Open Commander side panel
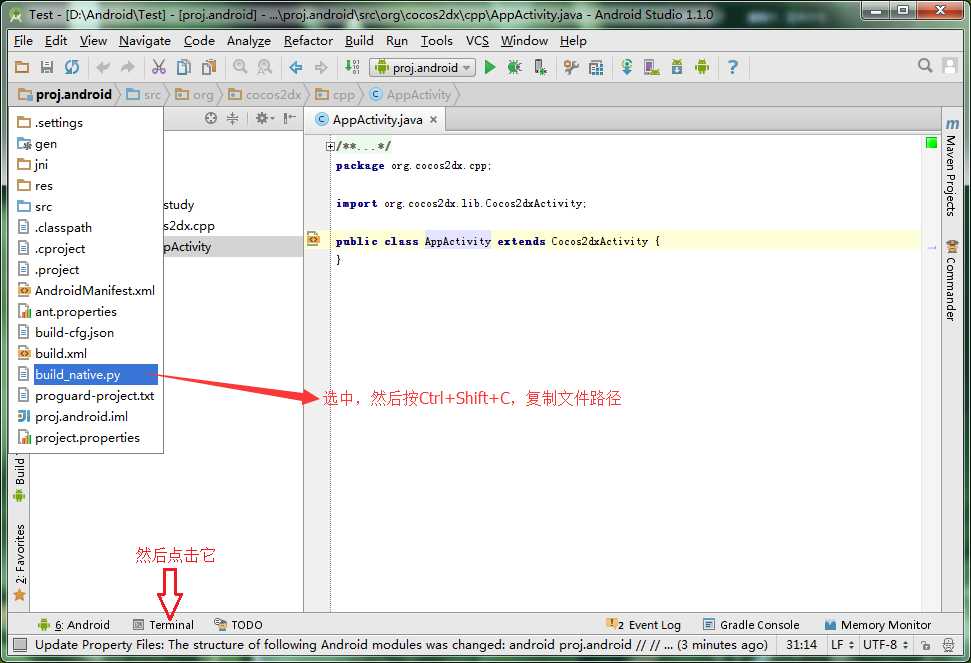971x663 pixels. [x=952, y=280]
